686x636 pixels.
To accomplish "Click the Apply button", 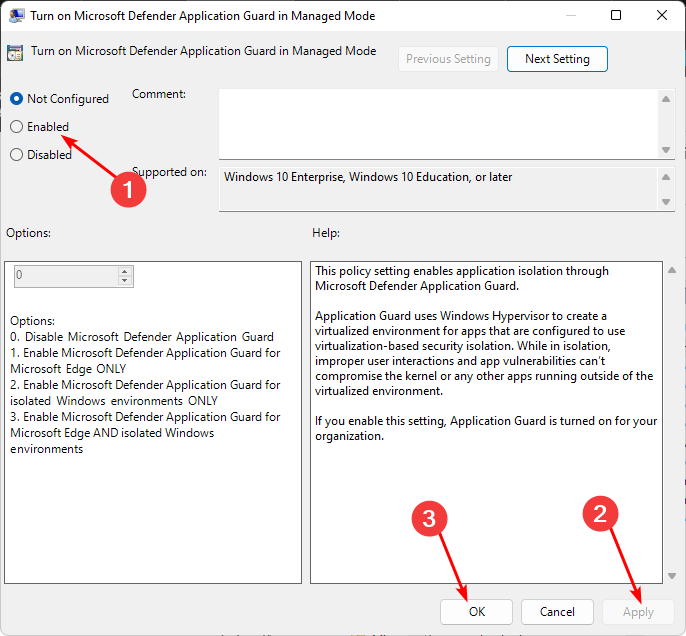I will (x=638, y=612).
